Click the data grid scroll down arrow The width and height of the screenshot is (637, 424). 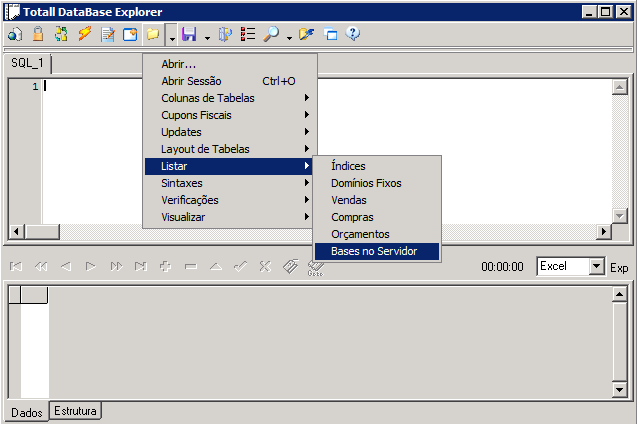[x=620, y=390]
